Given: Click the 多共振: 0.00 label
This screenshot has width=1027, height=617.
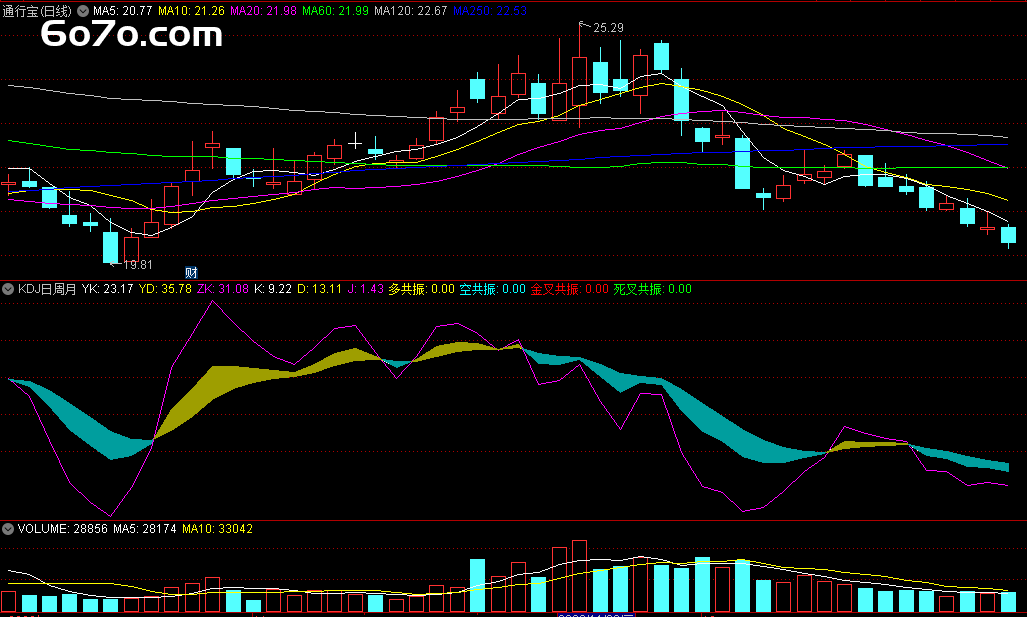Looking at the screenshot, I should pos(421,289).
